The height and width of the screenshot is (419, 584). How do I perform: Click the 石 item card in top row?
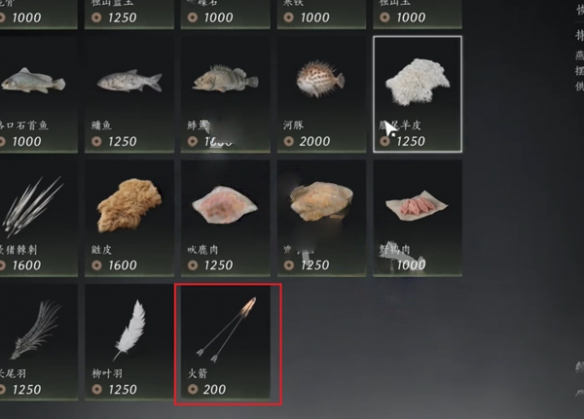[225, 14]
